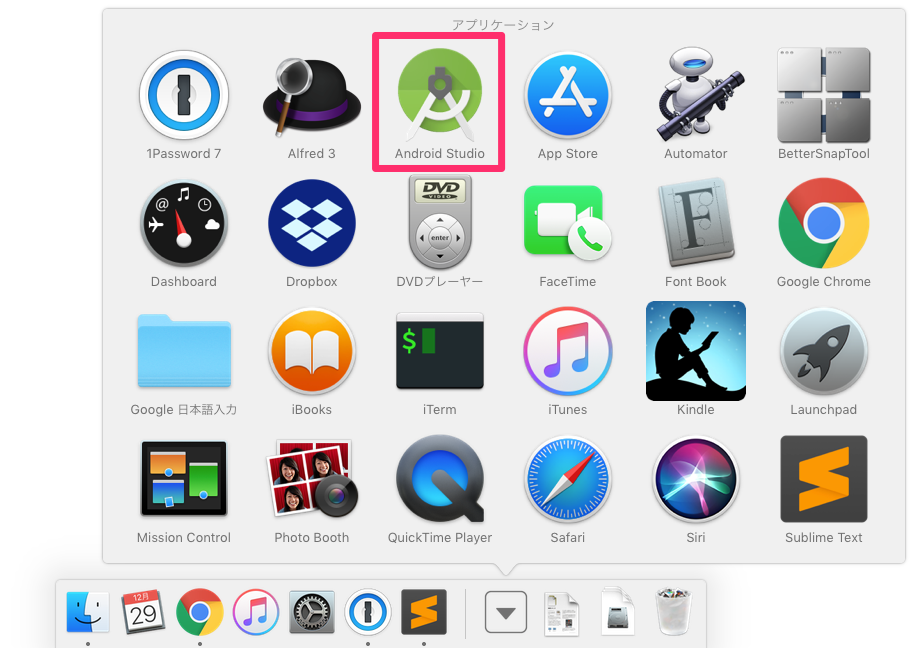
Task: Launch Sublime Text from Applications grid
Action: point(823,479)
